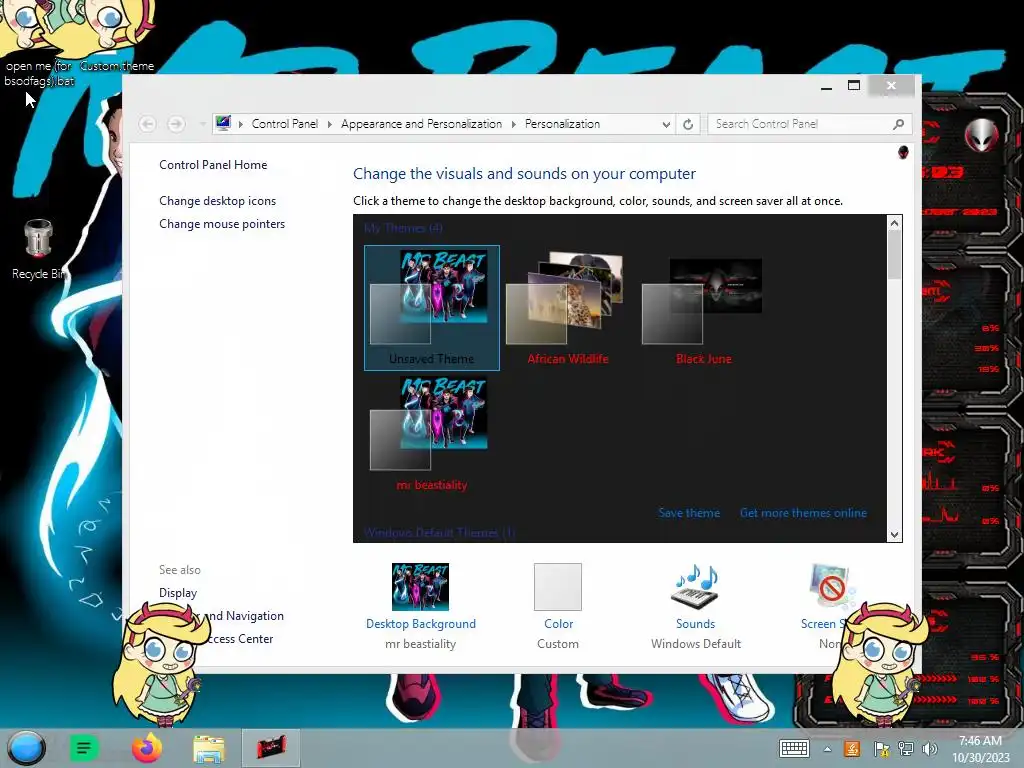Click the Save theme link
The image size is (1024, 768).
point(689,513)
